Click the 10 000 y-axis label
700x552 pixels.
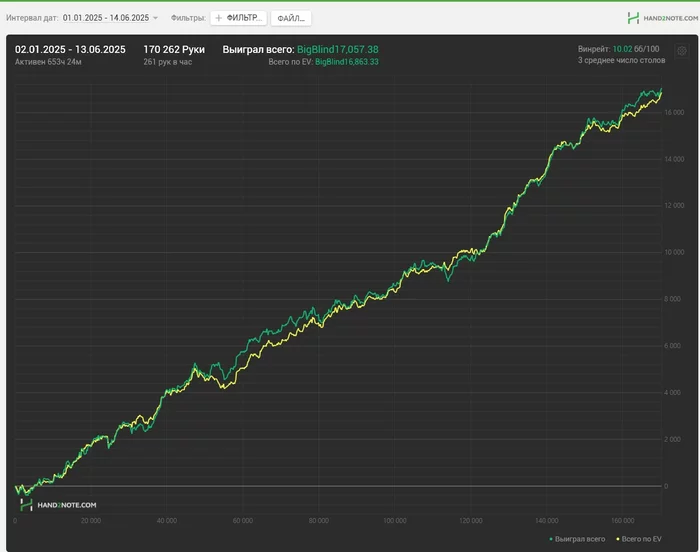[x=674, y=252]
